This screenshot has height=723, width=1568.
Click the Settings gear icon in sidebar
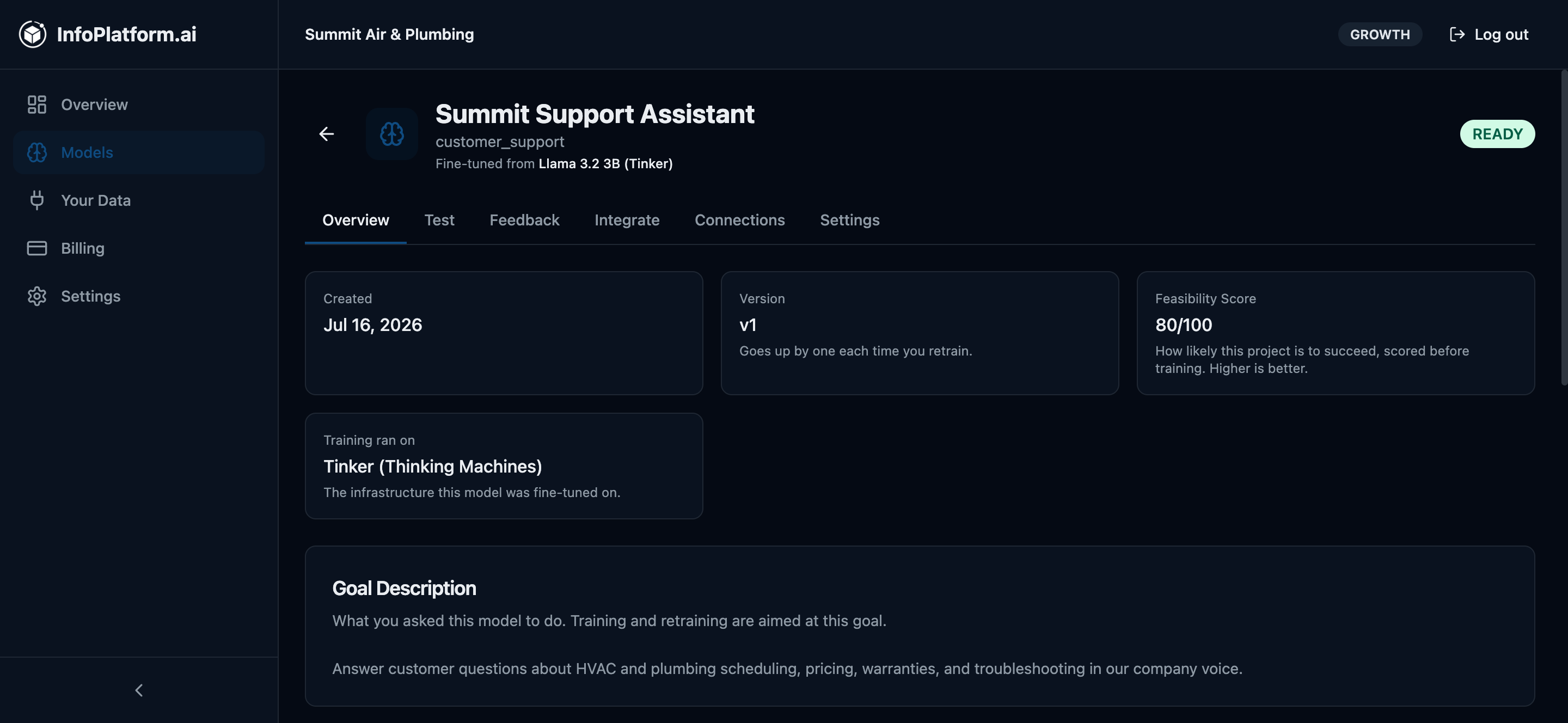[x=36, y=296]
